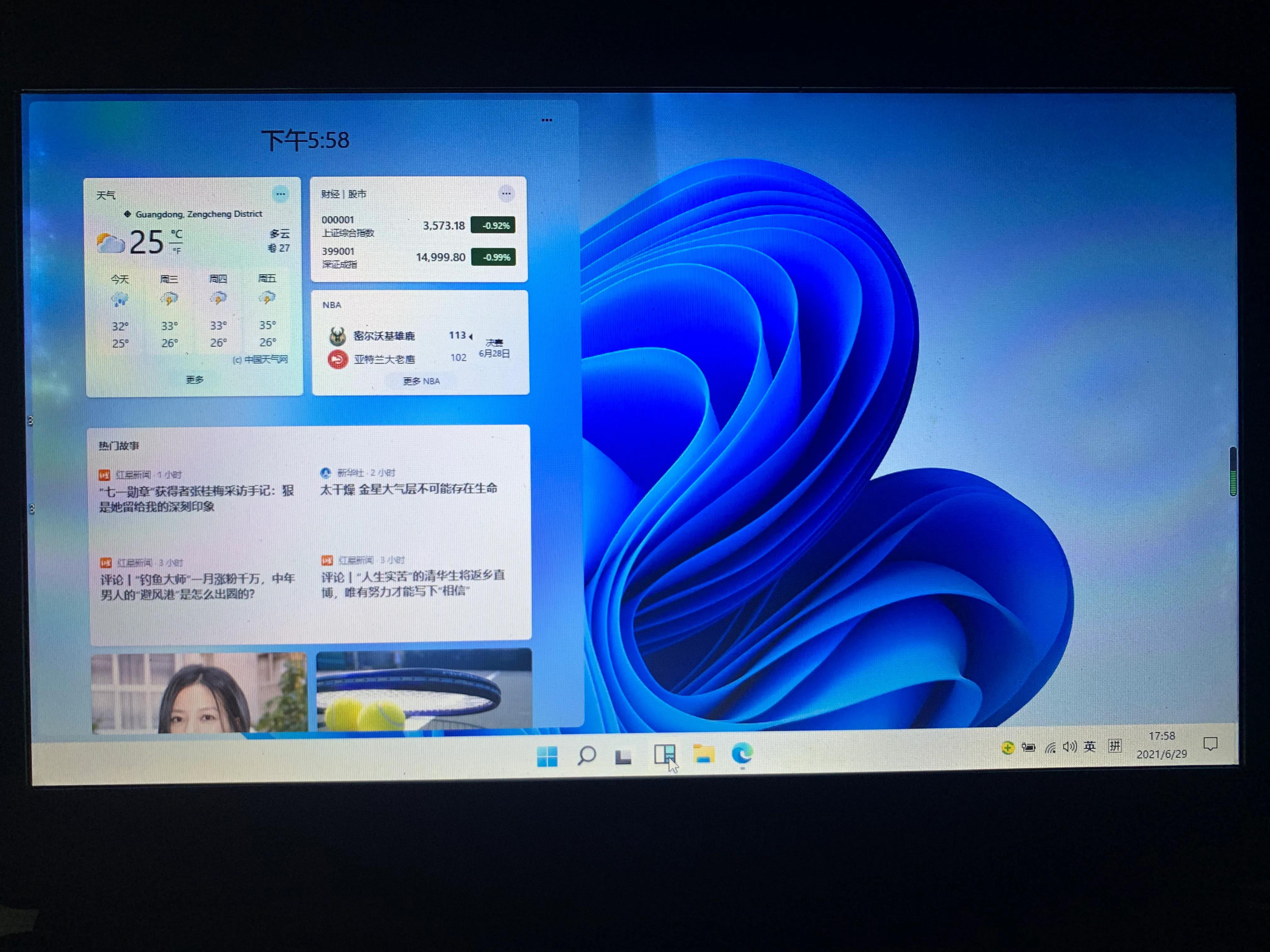Toggle the 英 input language indicator

[1089, 746]
